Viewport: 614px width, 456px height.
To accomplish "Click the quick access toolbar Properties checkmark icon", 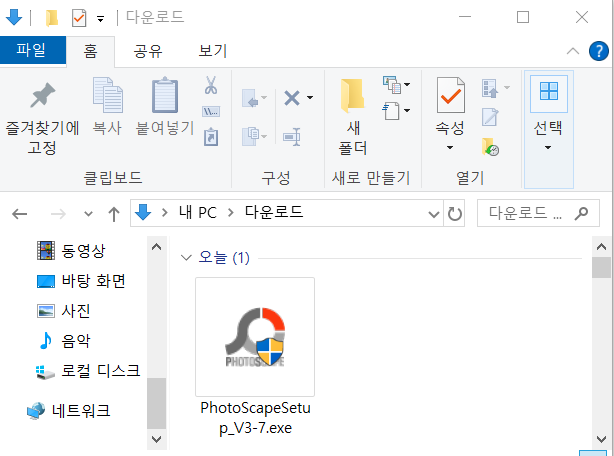I will 79,18.
